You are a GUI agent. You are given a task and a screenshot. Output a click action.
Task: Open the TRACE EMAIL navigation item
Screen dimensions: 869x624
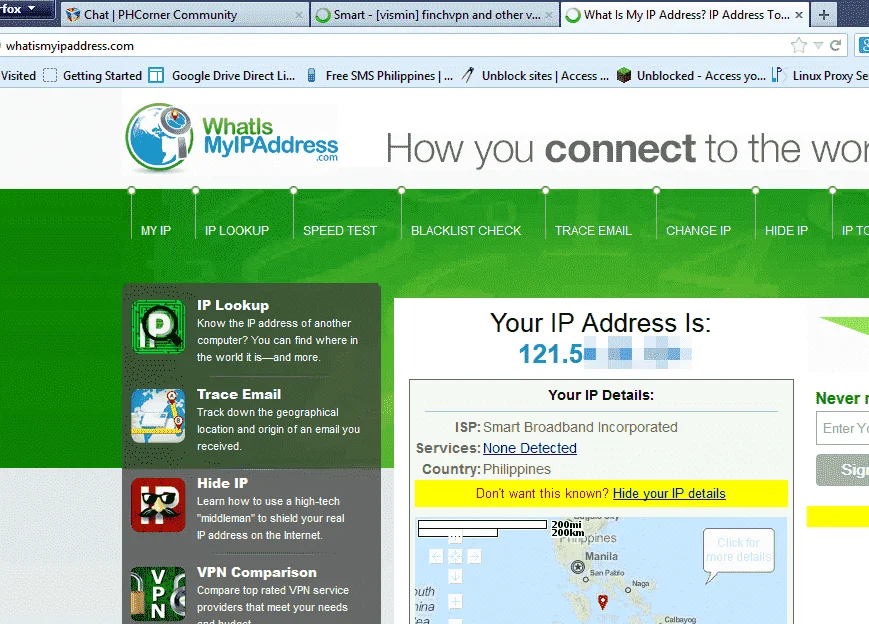(593, 231)
